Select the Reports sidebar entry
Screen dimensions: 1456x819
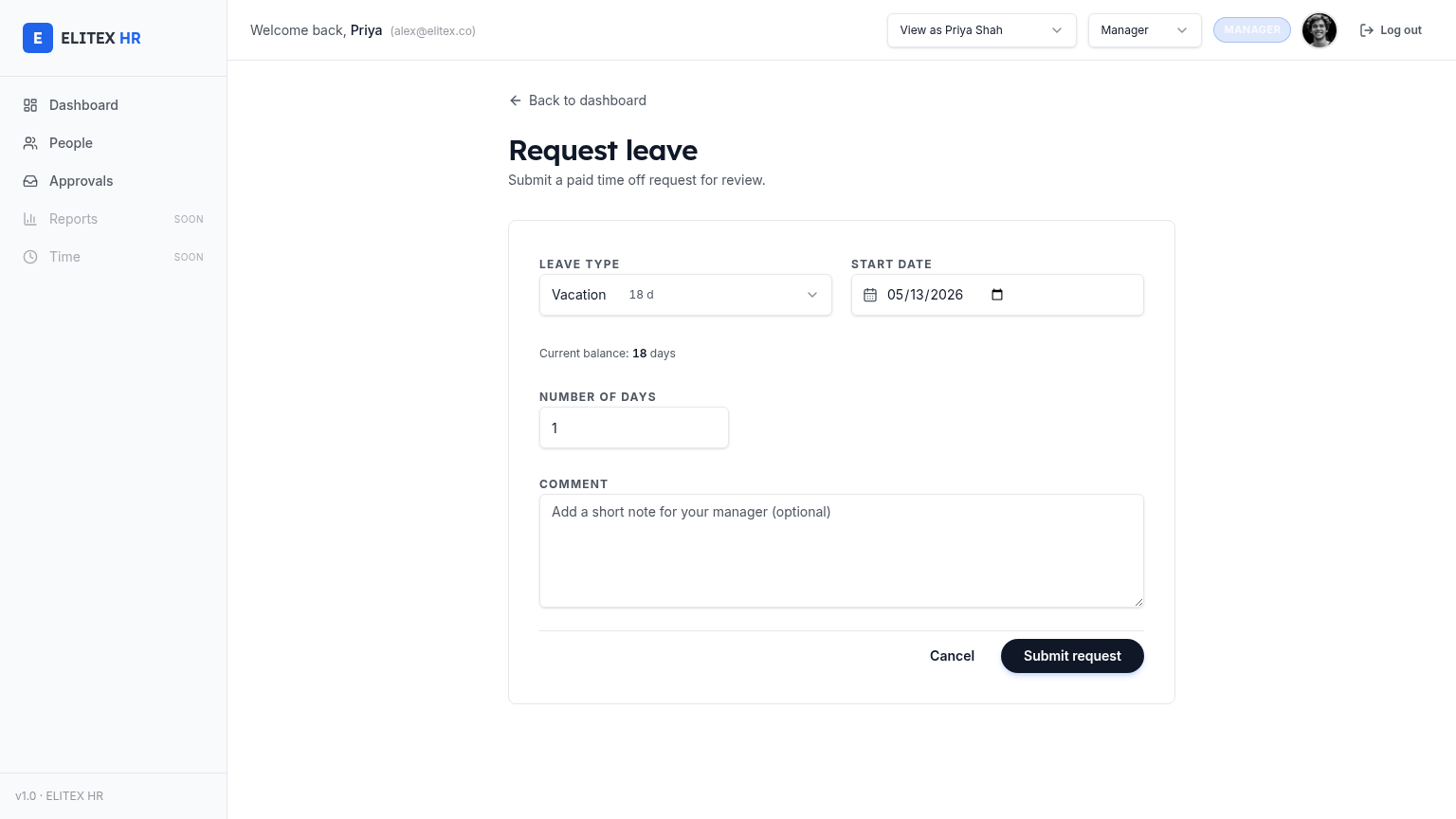tap(114, 219)
